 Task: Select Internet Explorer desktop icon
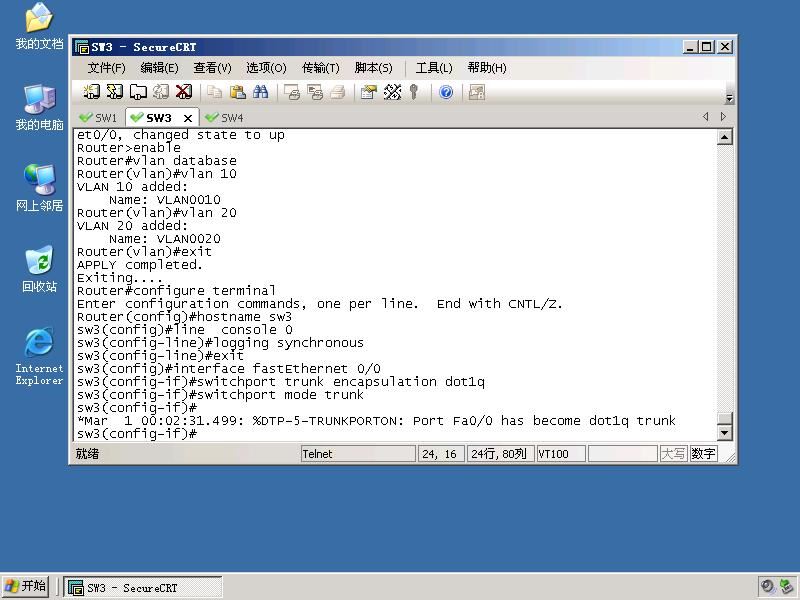(x=39, y=356)
